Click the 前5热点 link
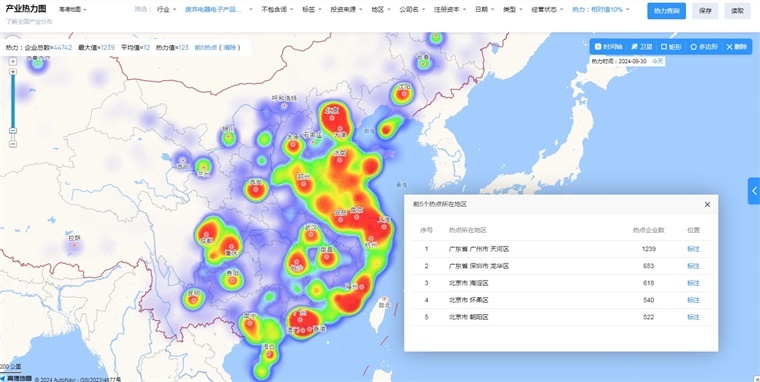 click(206, 48)
